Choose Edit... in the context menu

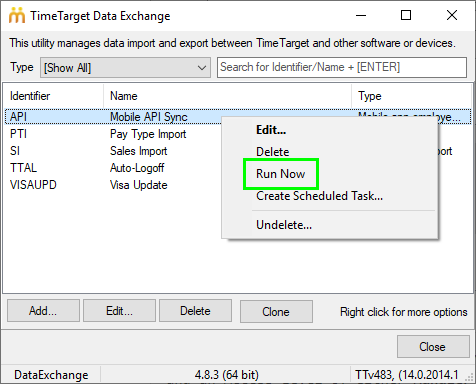pos(271,130)
